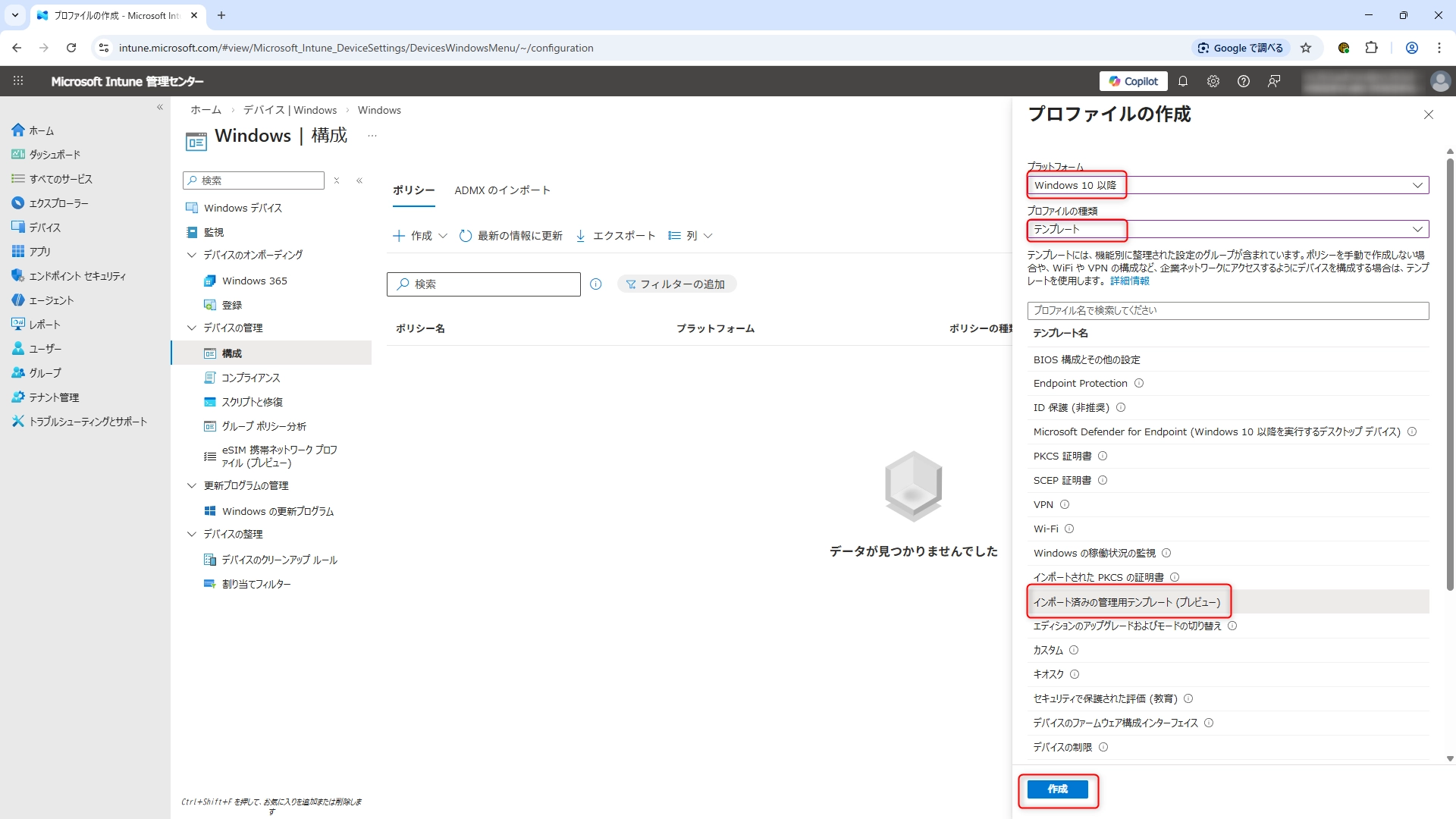
Task: Click the blue 作成 button
Action: (1057, 789)
